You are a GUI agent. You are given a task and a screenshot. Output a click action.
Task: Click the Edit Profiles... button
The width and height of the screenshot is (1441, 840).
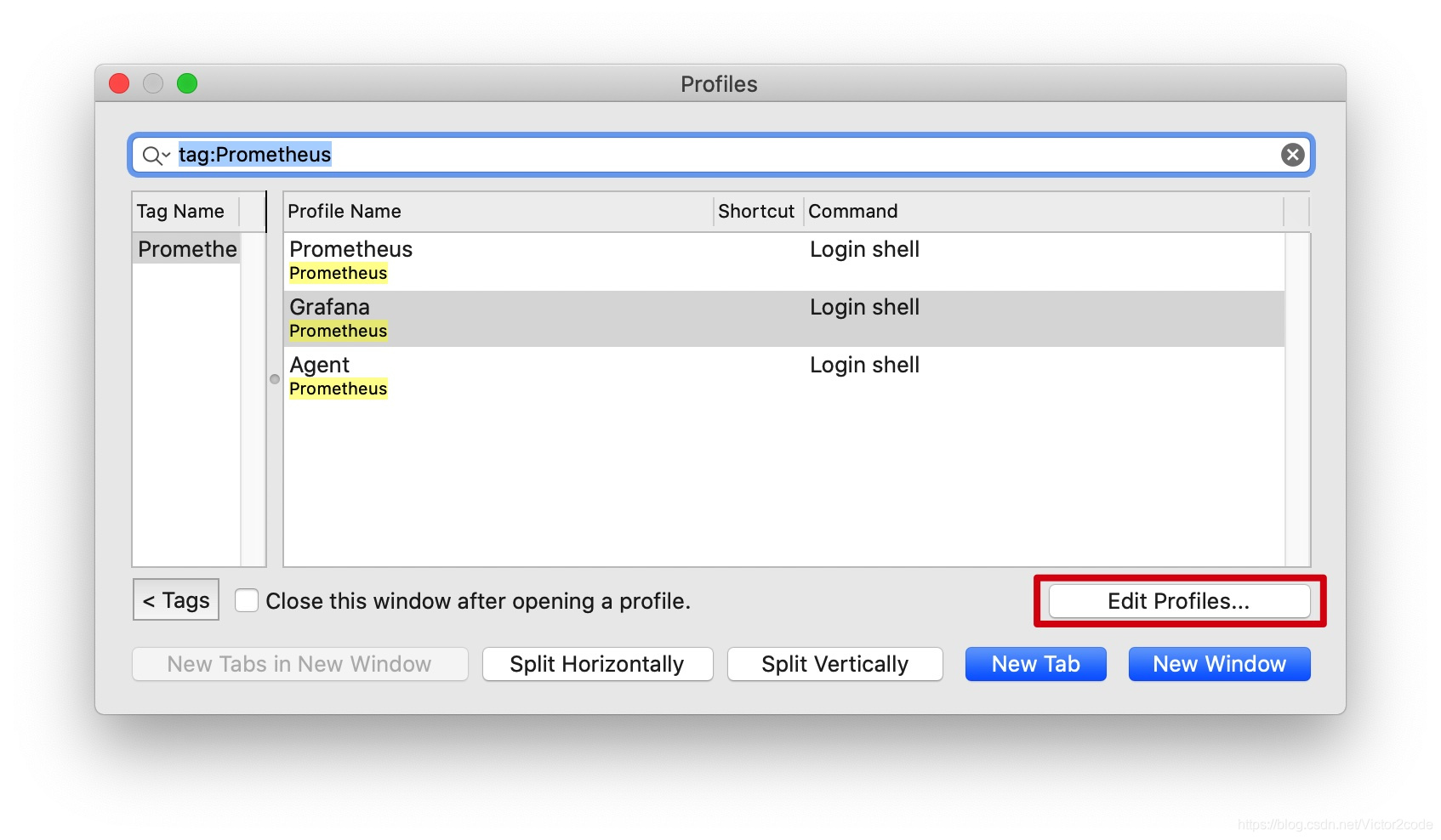(x=1178, y=601)
